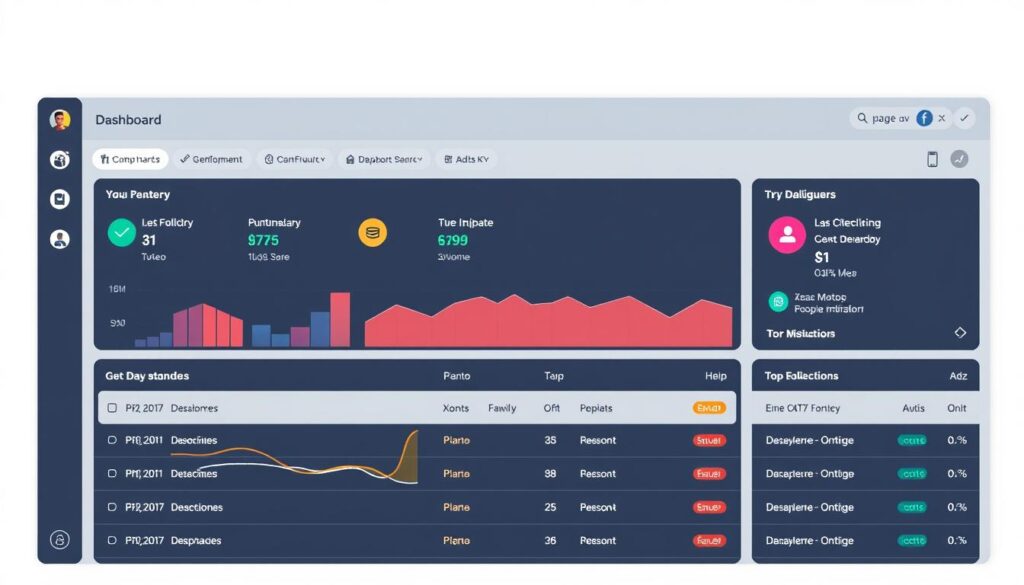Expand the Dapbort Searcy dropdown
The height and width of the screenshot is (585, 1024).
click(x=384, y=159)
